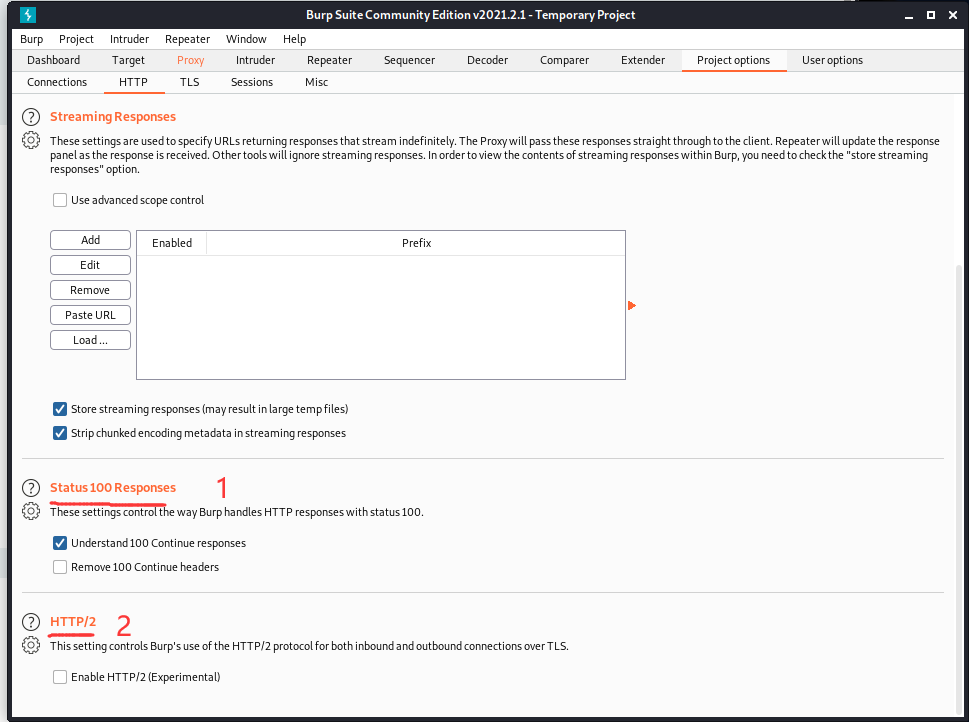
Task: Click the Paste URL button
Action: (x=90, y=315)
